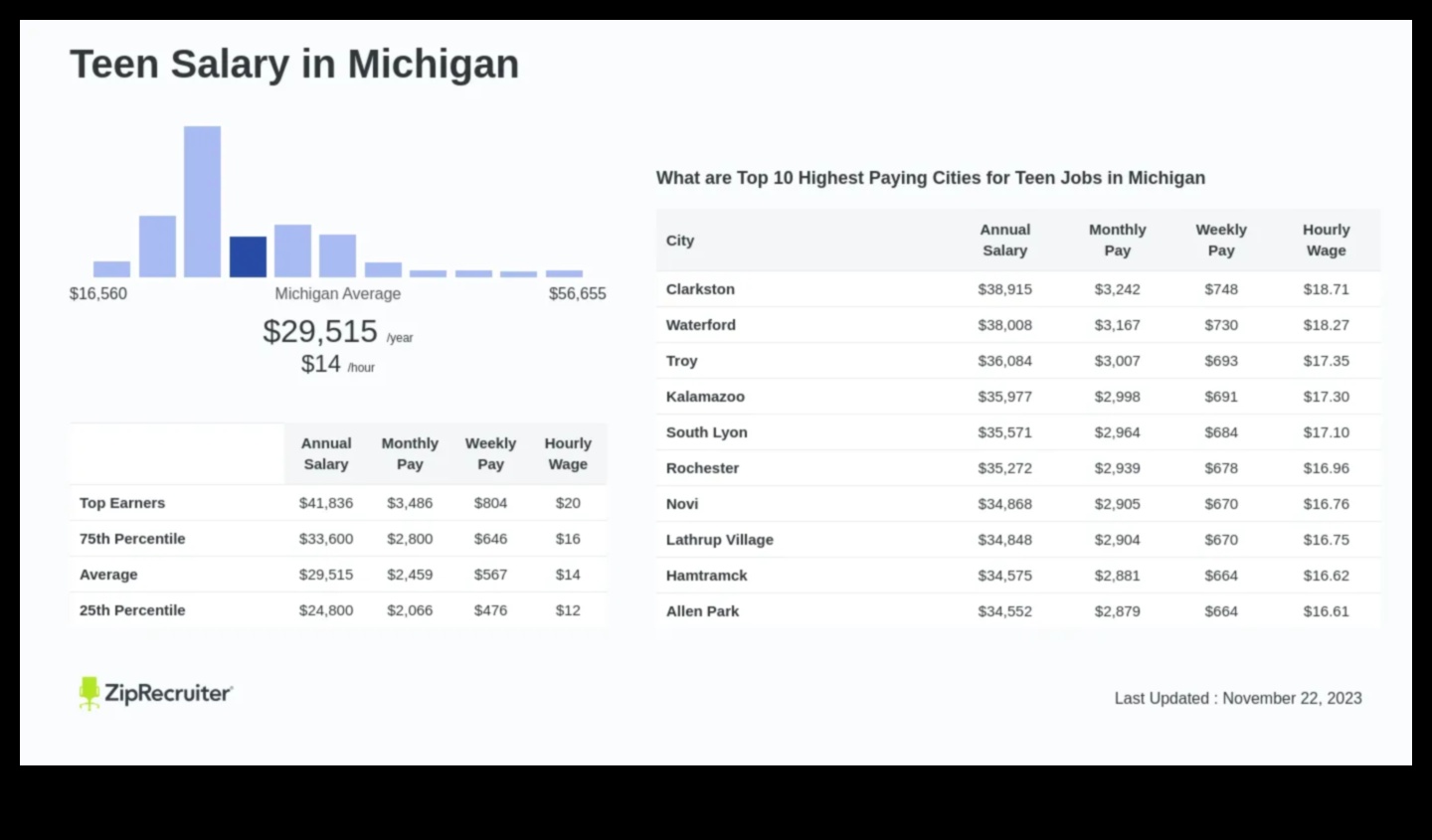Select Clarkston annual salary $38,915
The height and width of the screenshot is (840, 1432).
click(x=1005, y=289)
